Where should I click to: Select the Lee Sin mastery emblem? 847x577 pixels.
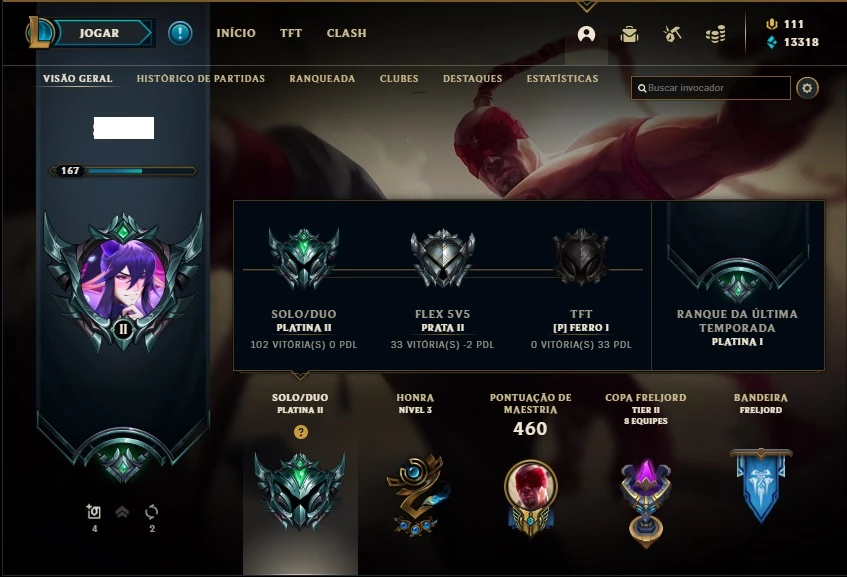530,498
